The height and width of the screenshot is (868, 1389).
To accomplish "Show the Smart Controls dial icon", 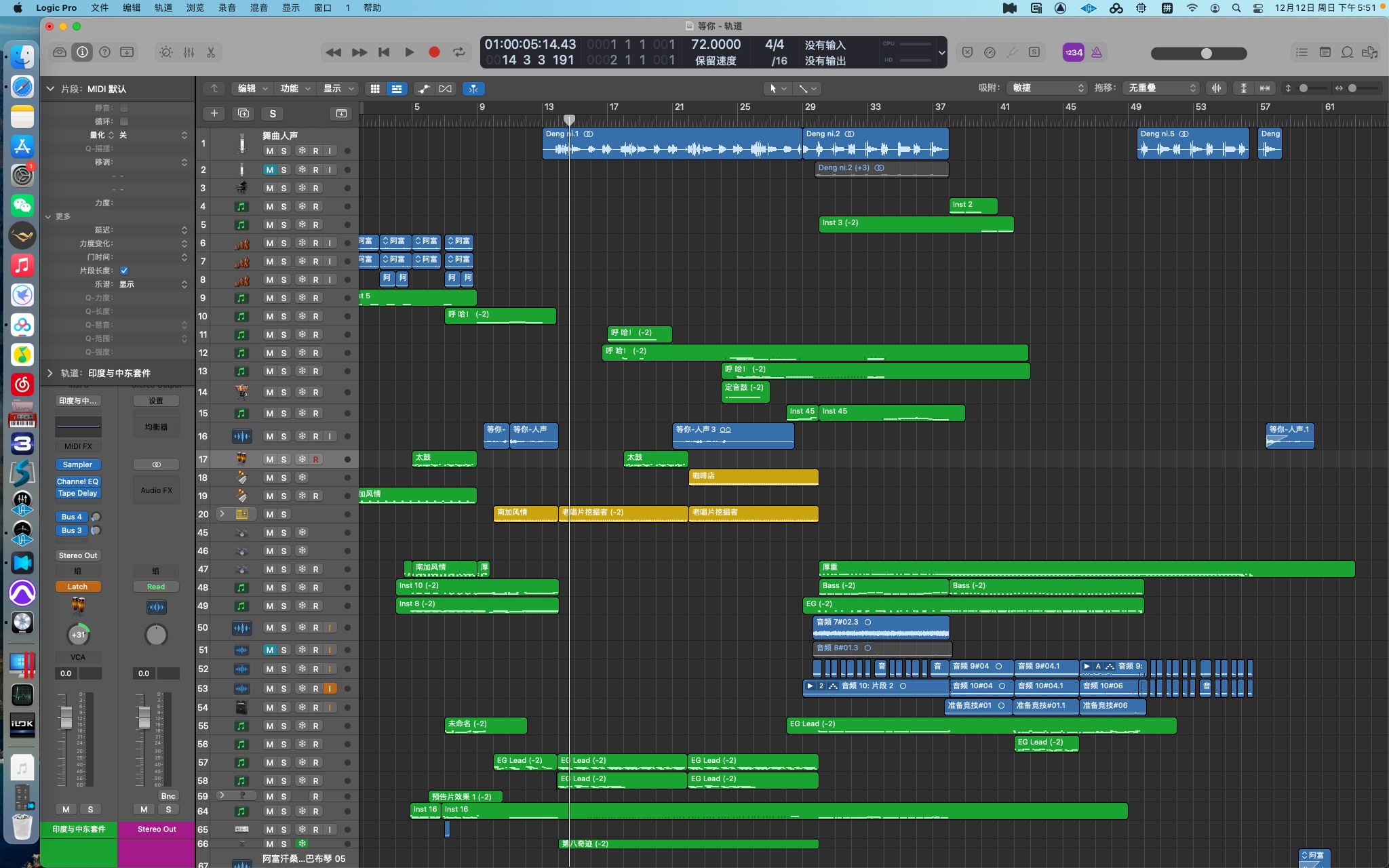I will point(166,52).
